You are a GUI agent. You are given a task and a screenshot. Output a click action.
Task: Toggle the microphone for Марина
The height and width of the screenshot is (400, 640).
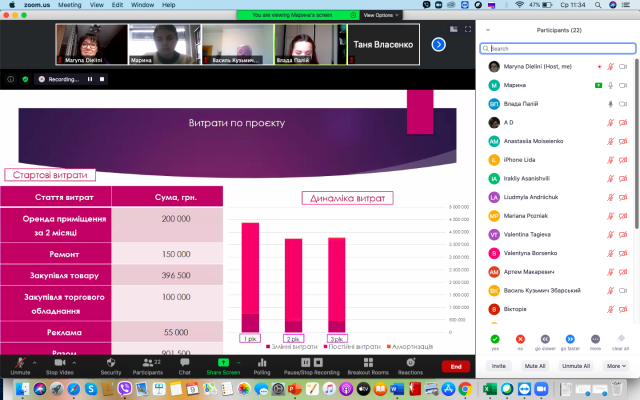pos(610,85)
